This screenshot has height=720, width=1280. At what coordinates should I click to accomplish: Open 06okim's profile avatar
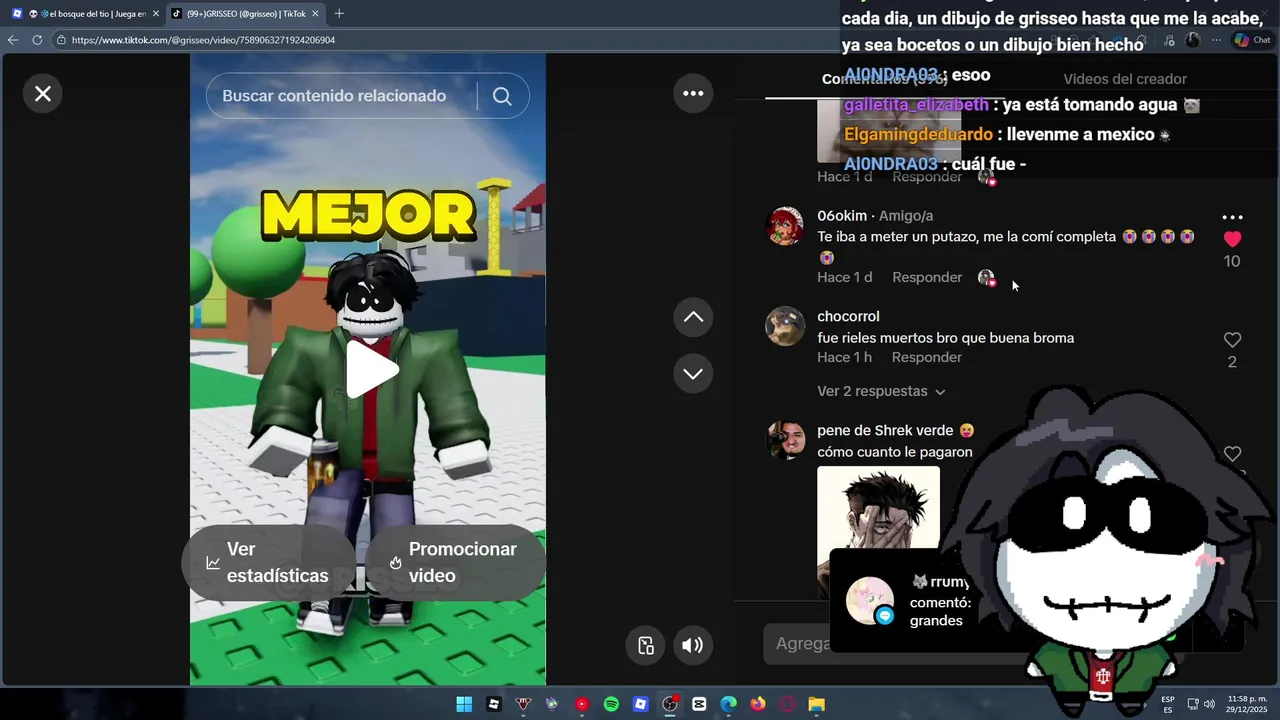pyautogui.click(x=785, y=226)
